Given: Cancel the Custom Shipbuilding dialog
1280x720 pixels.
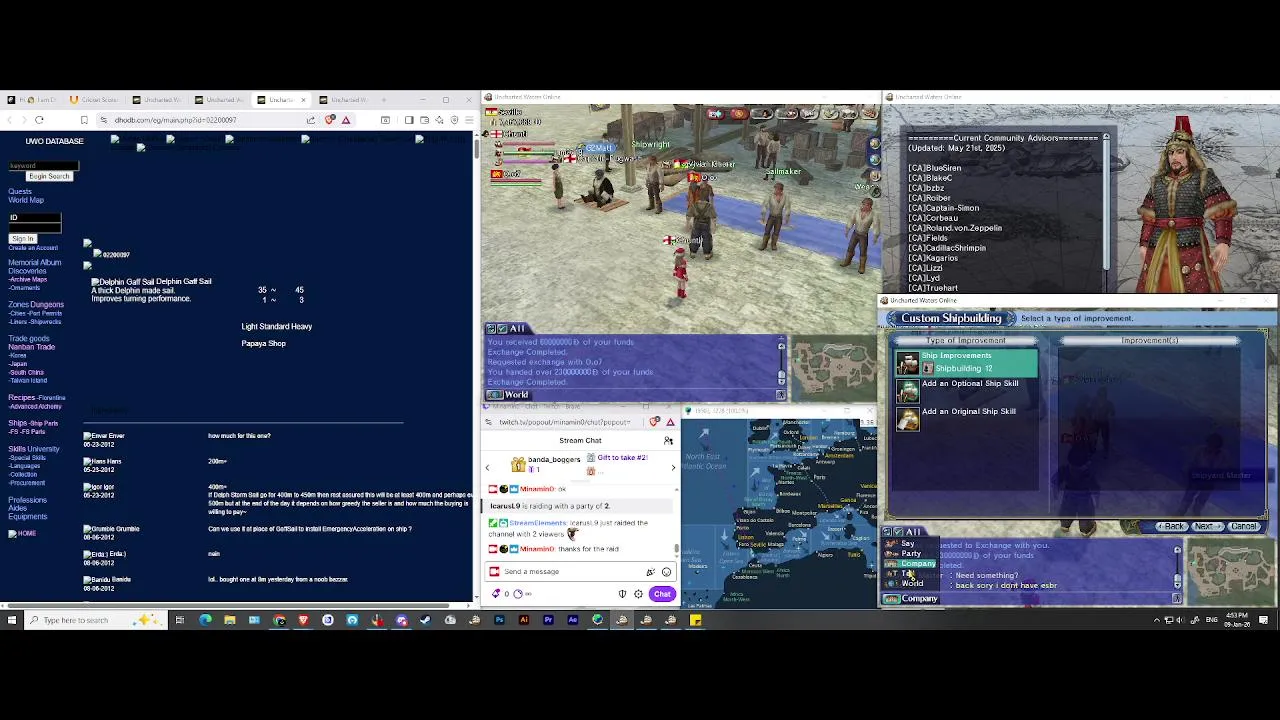Looking at the screenshot, I should coord(1243,526).
